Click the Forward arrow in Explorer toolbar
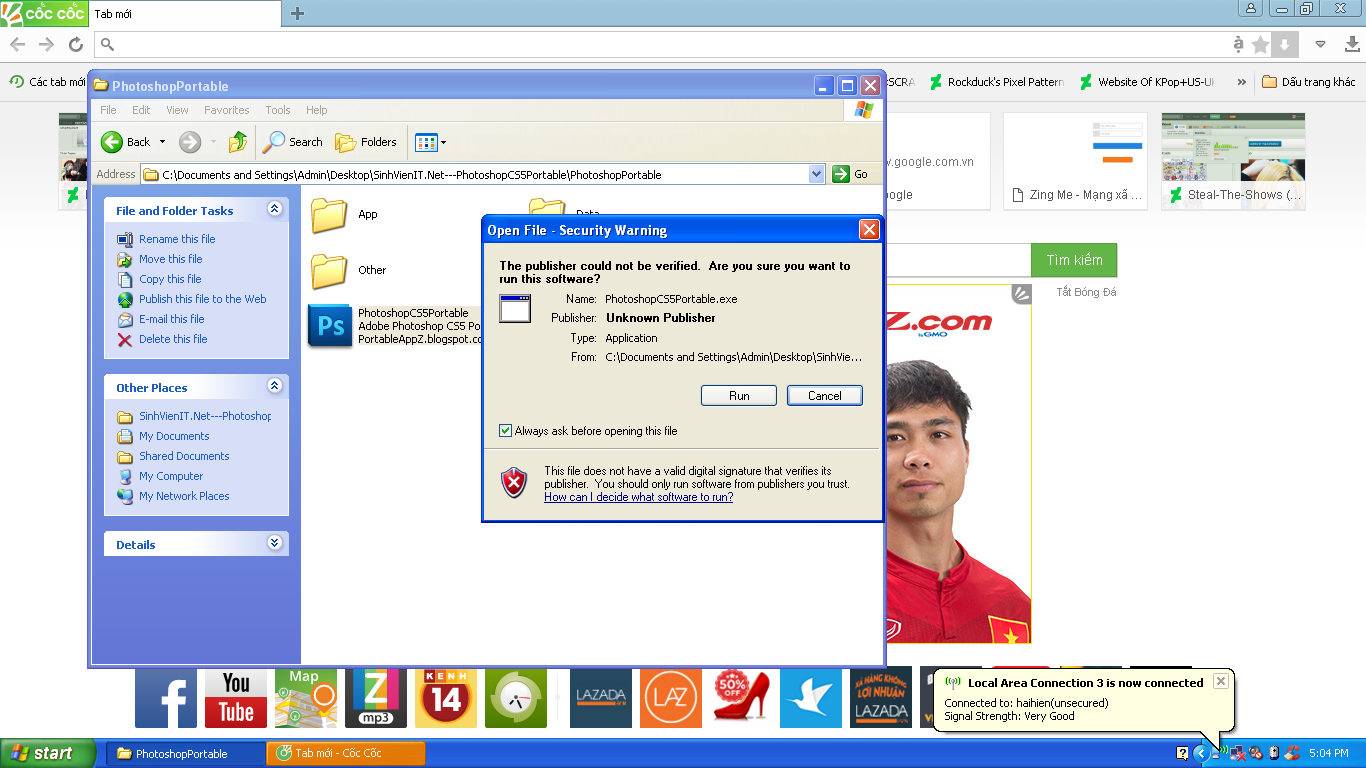This screenshot has width=1366, height=768. [x=190, y=142]
